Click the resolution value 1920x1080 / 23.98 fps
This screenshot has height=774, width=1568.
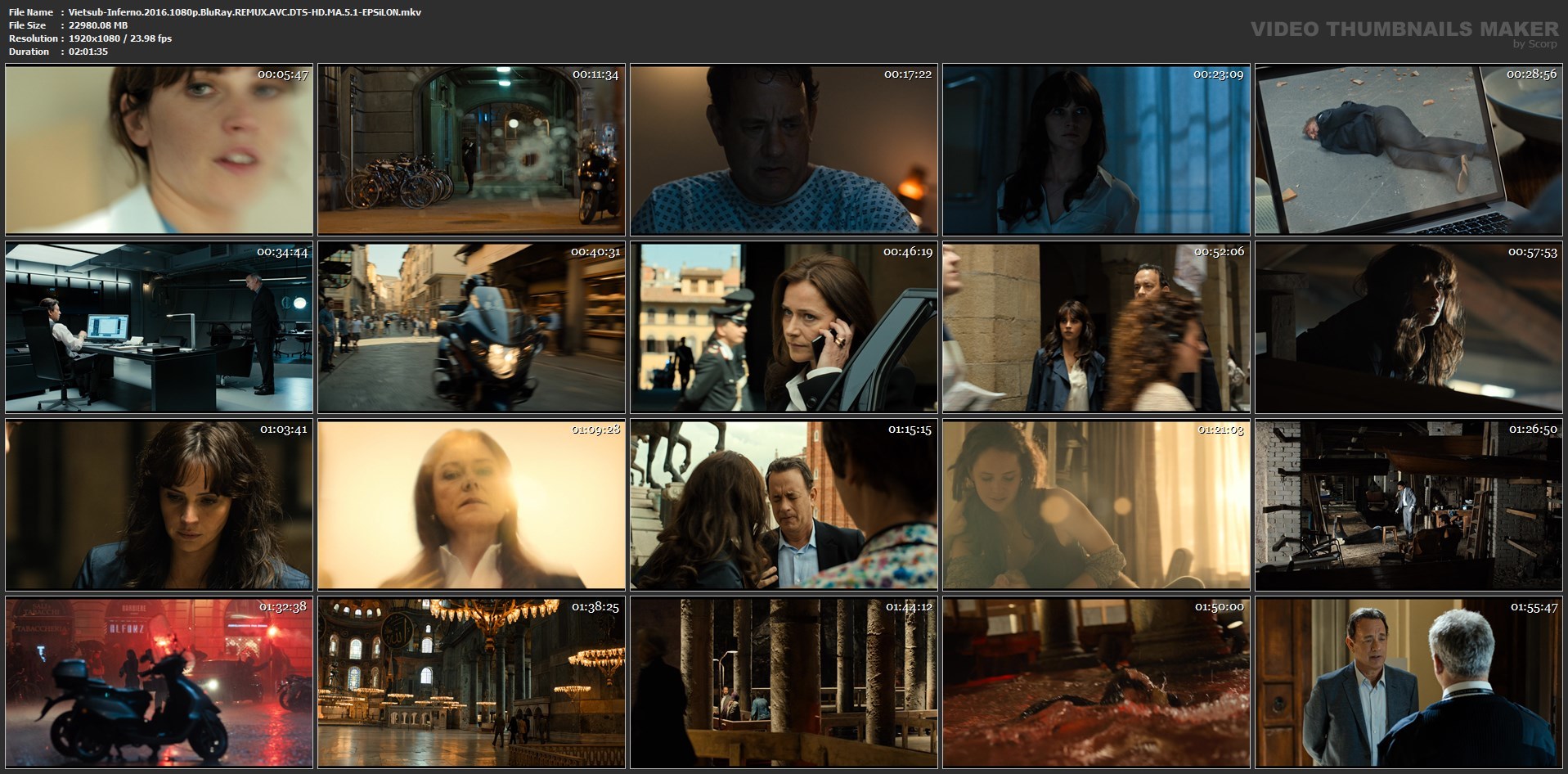coord(120,38)
